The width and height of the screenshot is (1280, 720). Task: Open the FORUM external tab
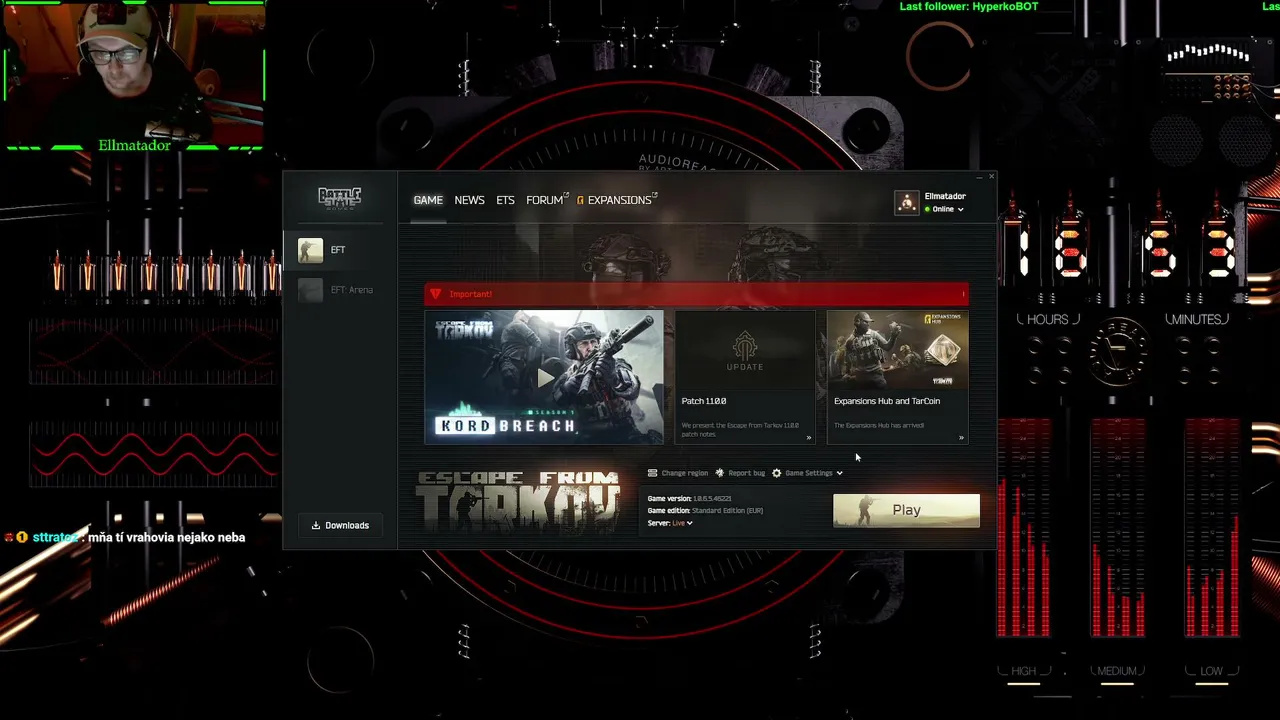(x=547, y=200)
